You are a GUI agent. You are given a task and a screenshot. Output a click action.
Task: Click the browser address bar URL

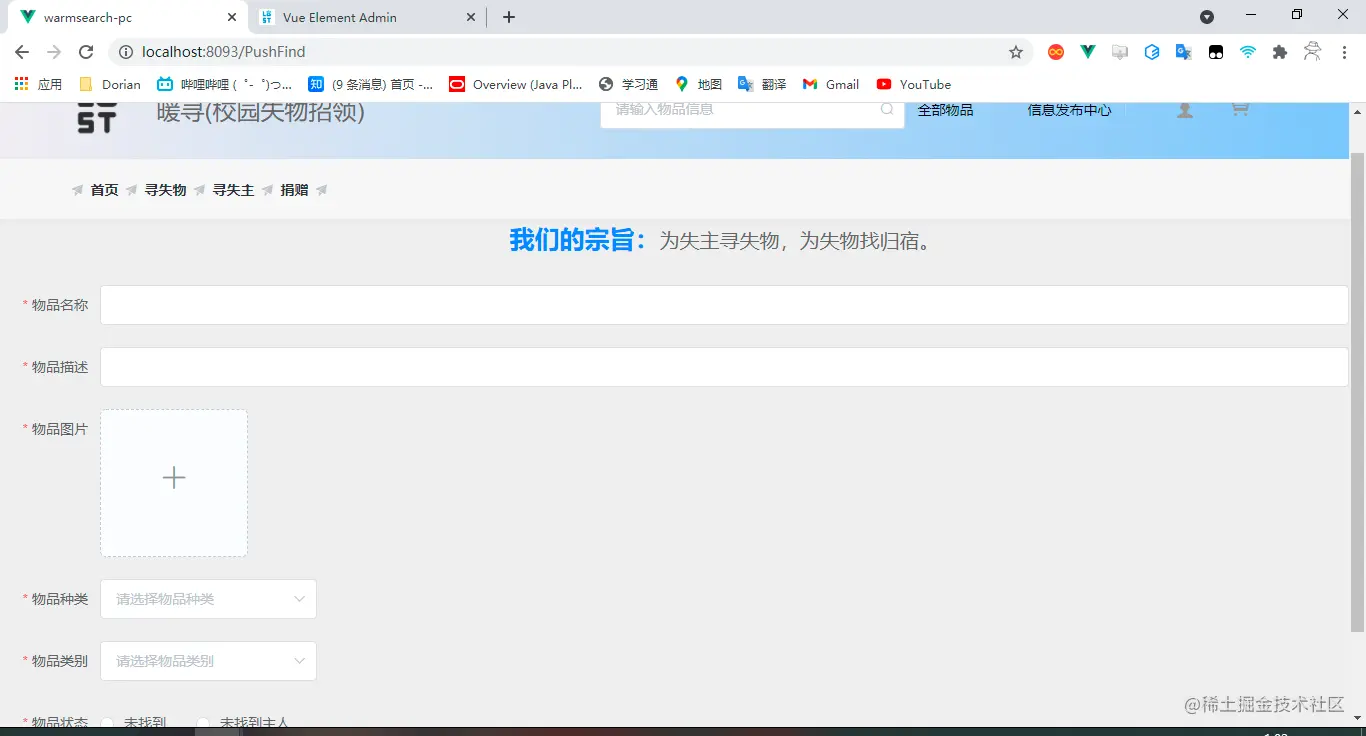coord(224,52)
